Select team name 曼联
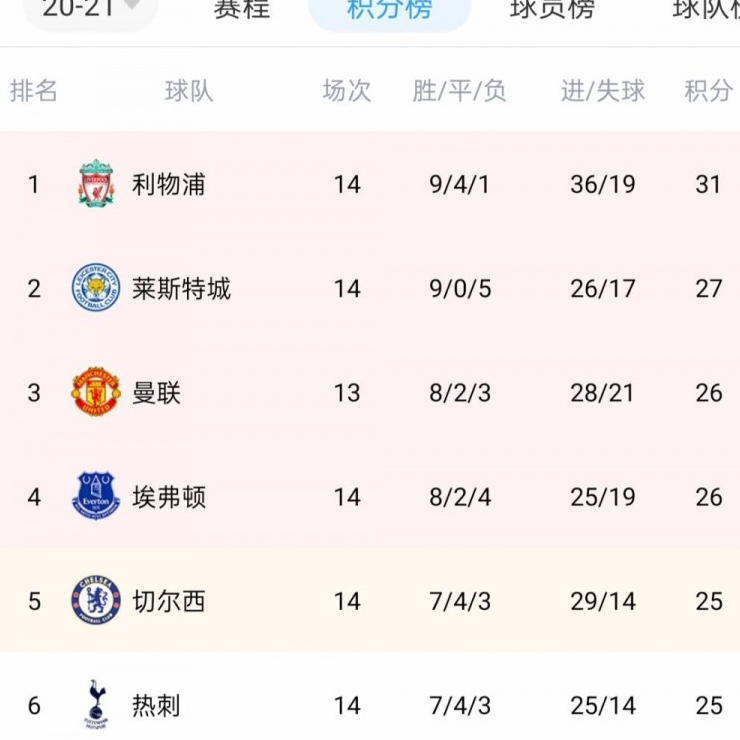 156,393
